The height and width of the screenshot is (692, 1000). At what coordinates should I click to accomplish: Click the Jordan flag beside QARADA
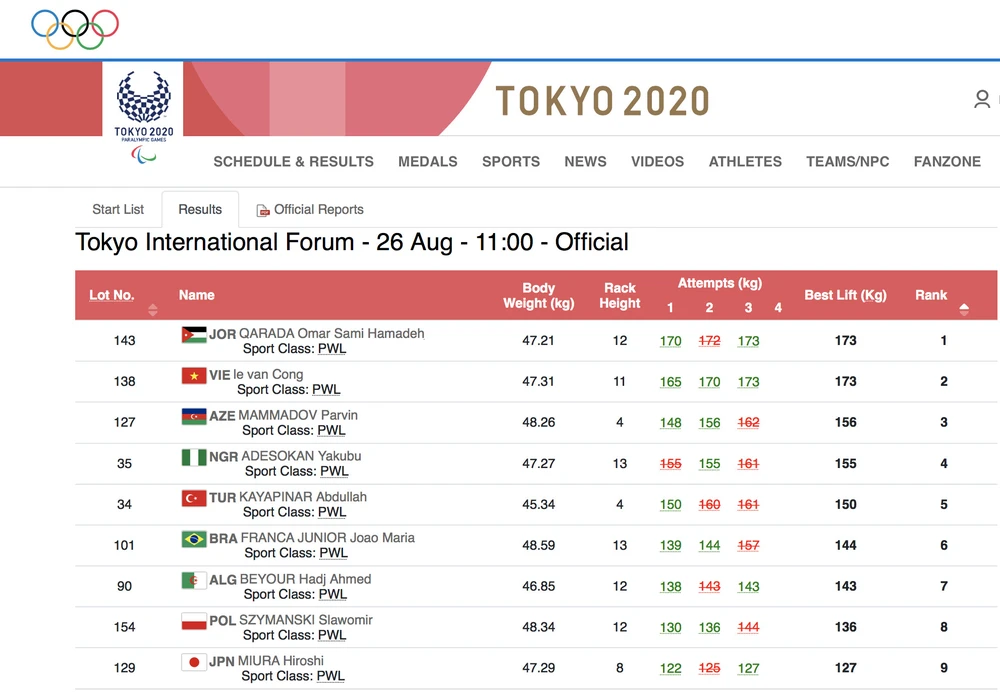[194, 334]
